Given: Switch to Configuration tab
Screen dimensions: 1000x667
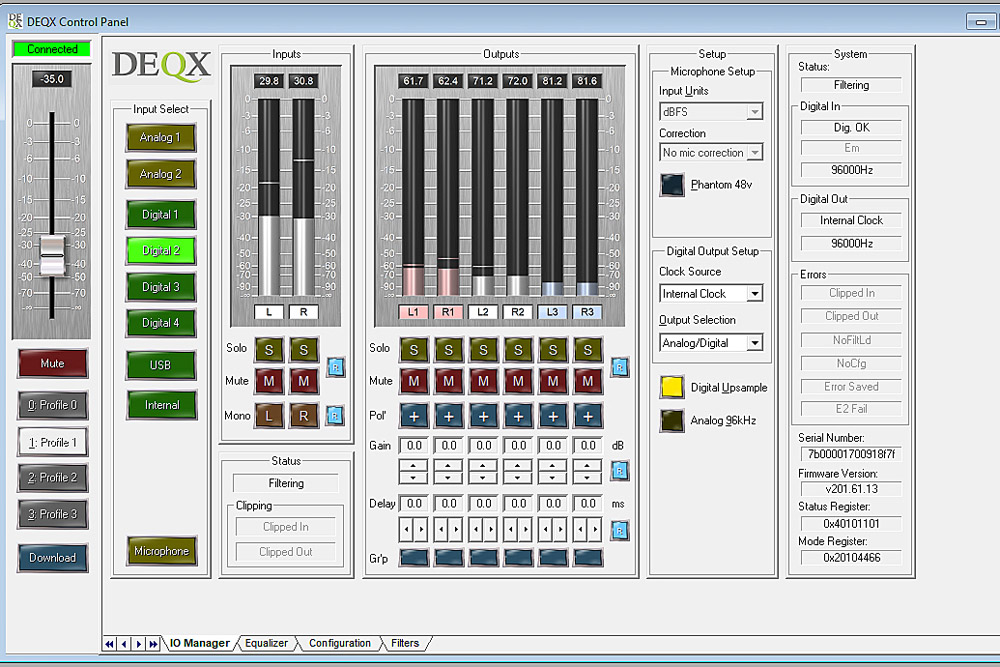Looking at the screenshot, I should 339,643.
